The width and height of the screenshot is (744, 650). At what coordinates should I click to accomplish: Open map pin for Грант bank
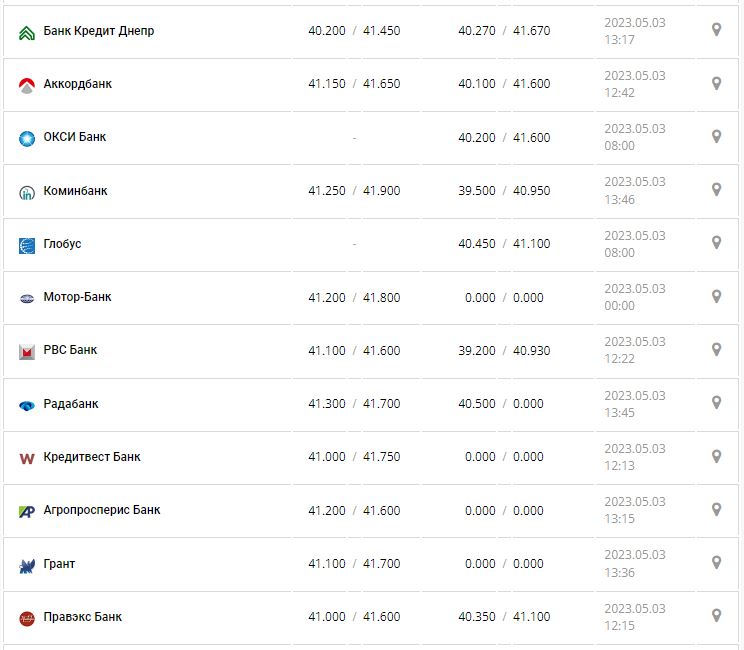(x=716, y=562)
